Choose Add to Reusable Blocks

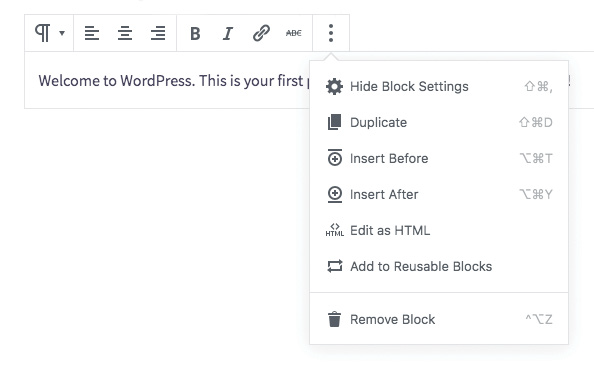pyautogui.click(x=439, y=266)
